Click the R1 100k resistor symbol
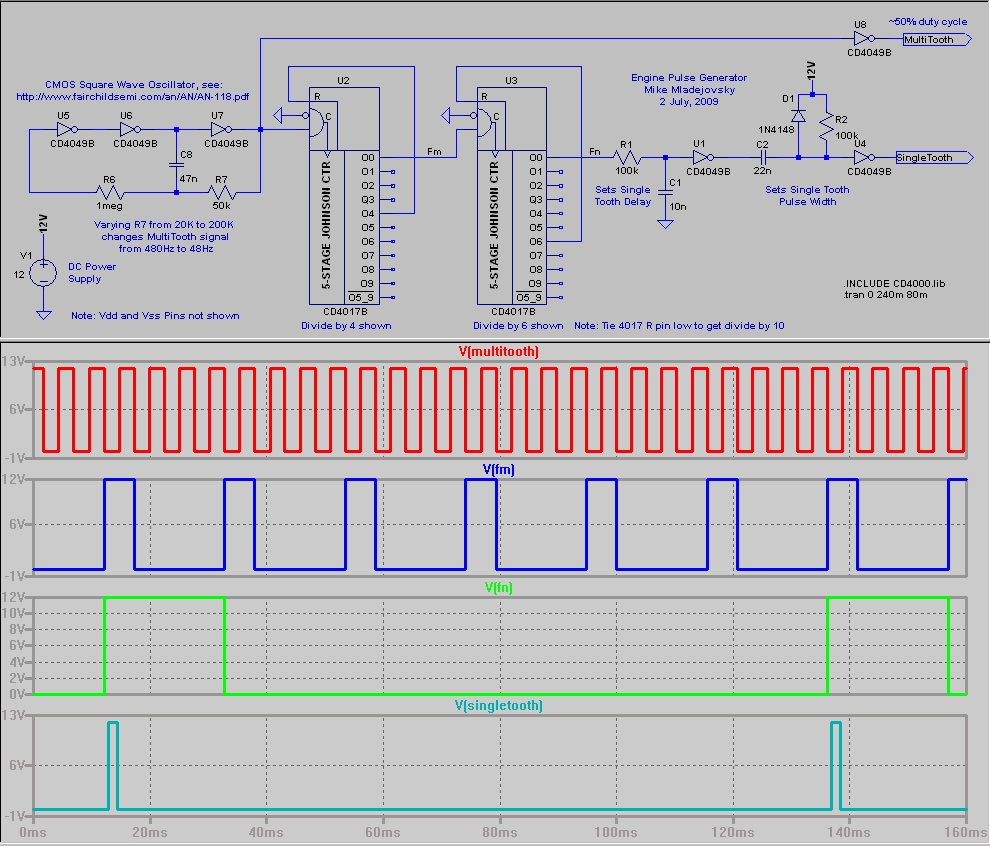The image size is (990, 846). click(627, 157)
